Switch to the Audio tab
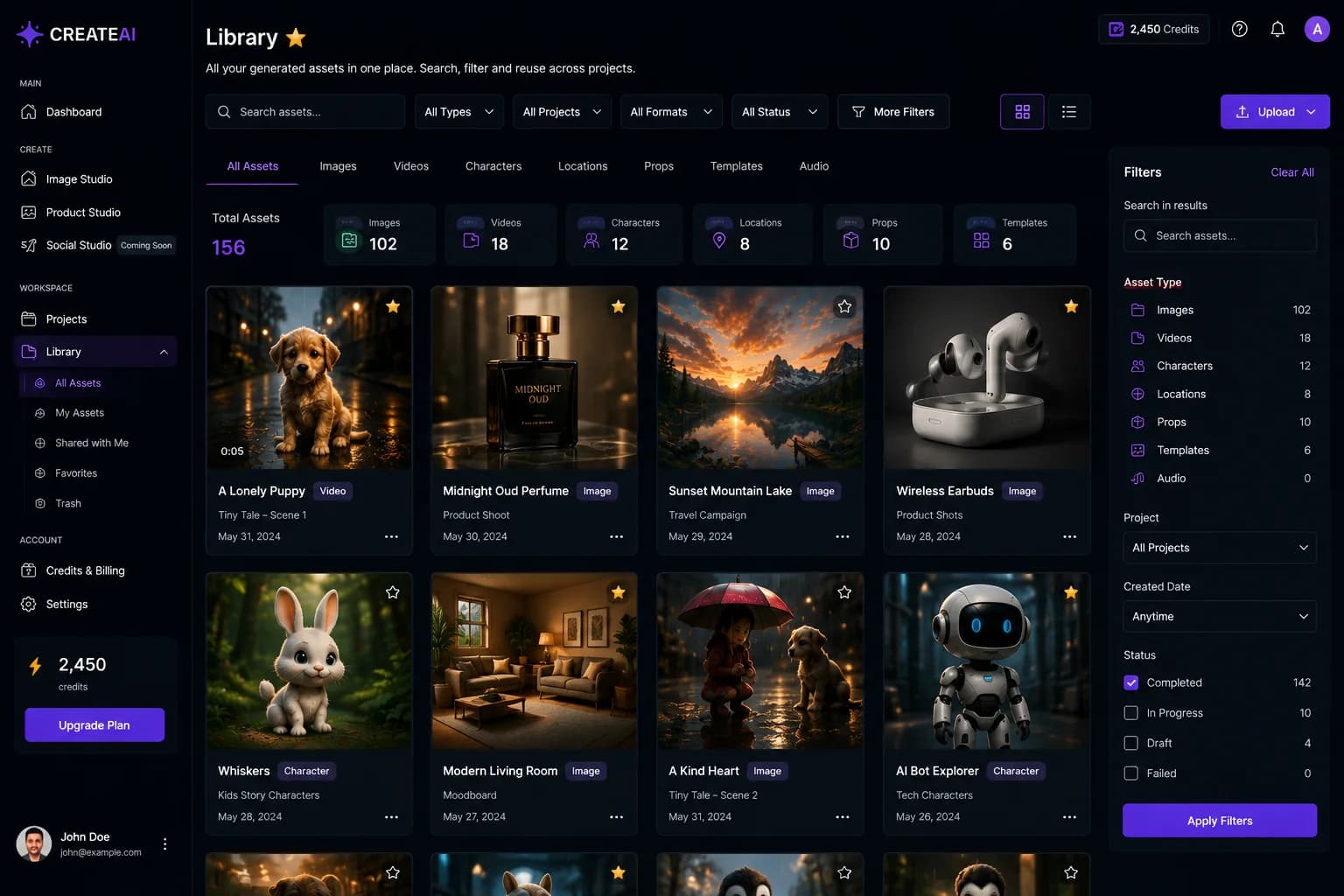This screenshot has width=1344, height=896. (814, 166)
